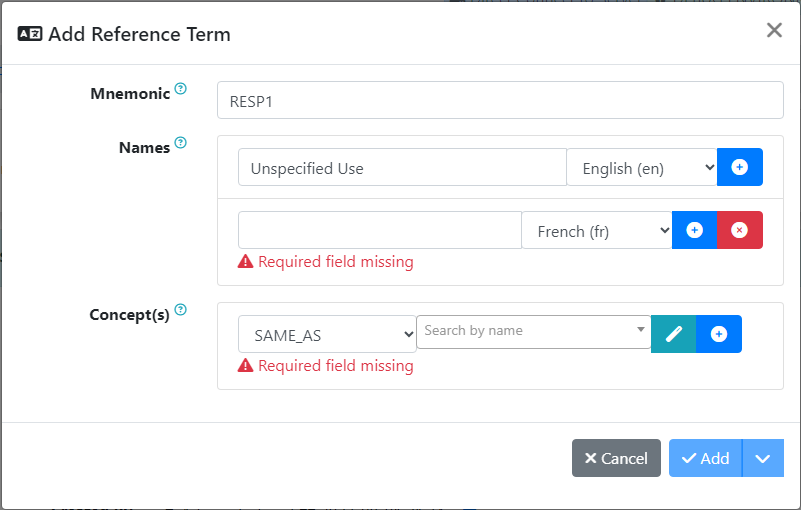Open the SAME_AS relationship dropdown

(x=327, y=335)
